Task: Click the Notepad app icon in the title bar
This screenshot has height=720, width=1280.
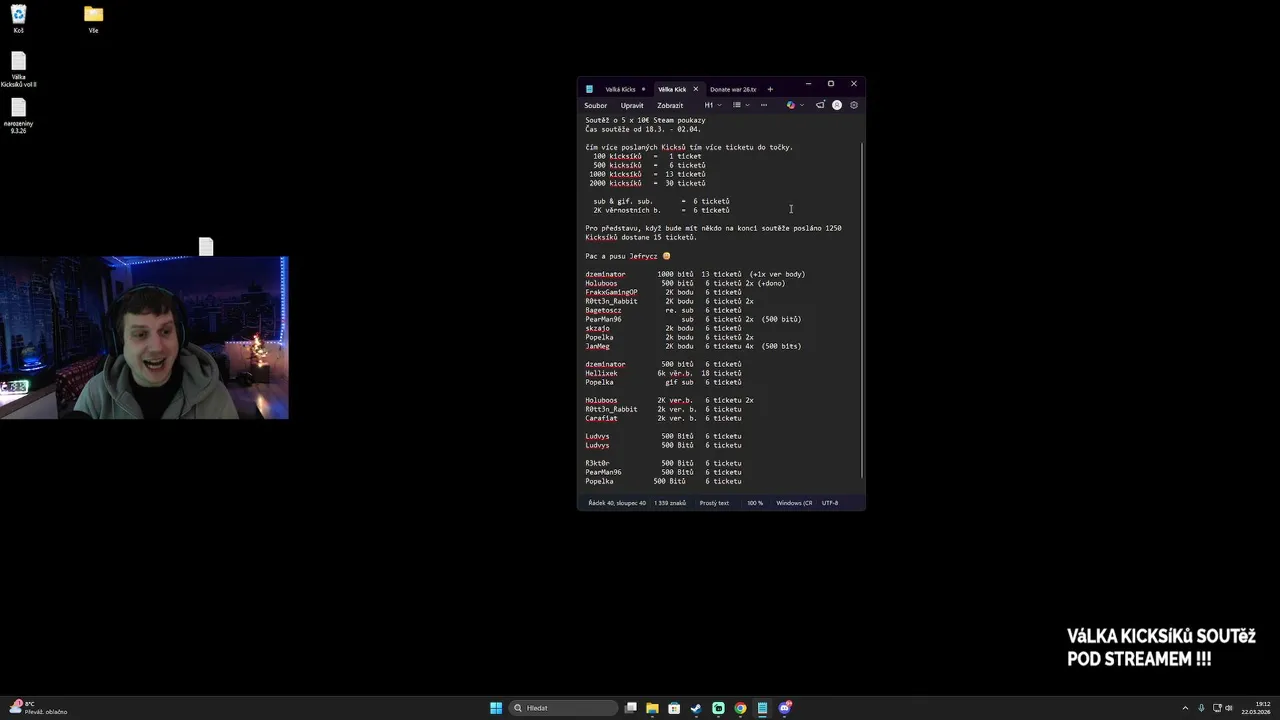Action: point(589,89)
